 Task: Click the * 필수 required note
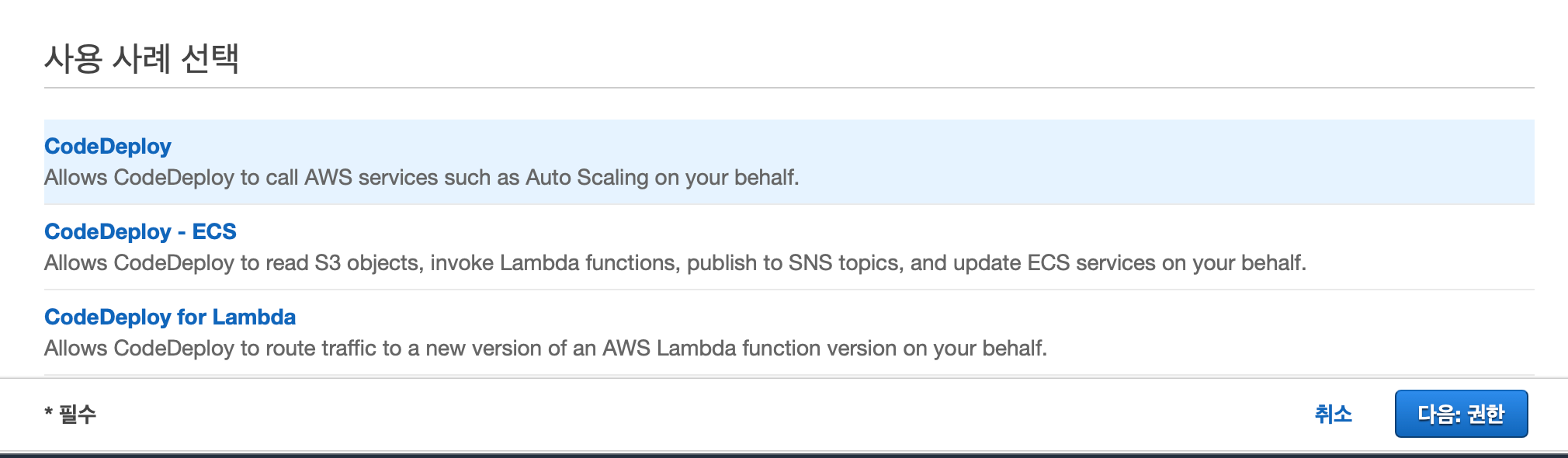70,414
